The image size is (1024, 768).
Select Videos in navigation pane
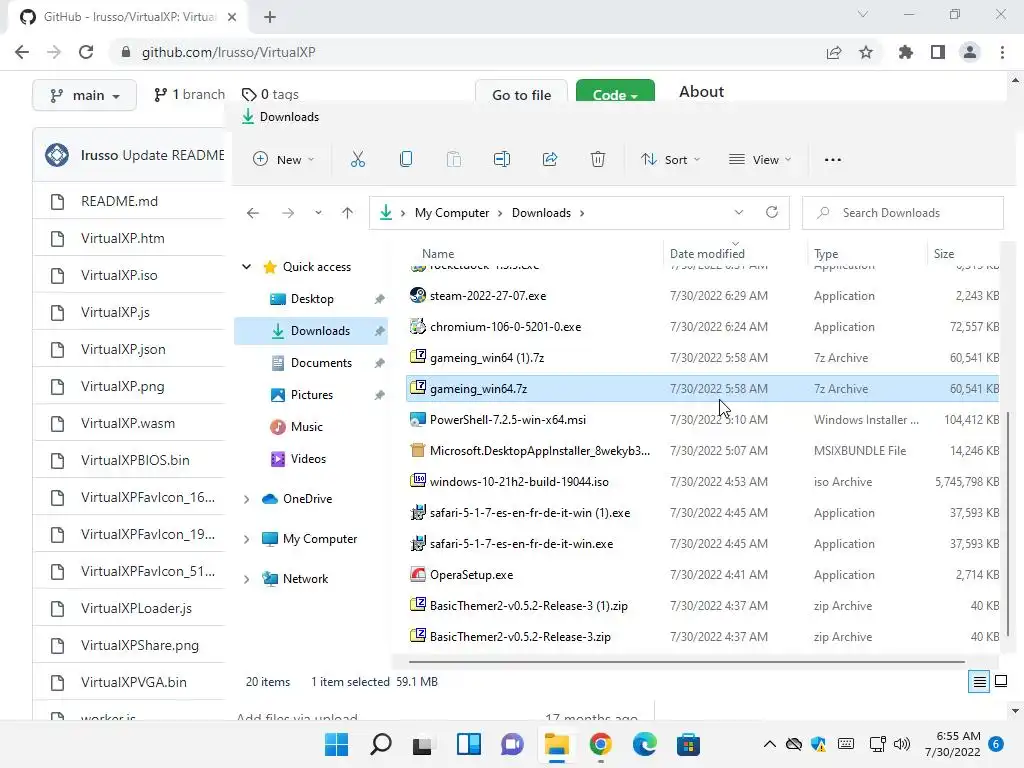tap(308, 458)
